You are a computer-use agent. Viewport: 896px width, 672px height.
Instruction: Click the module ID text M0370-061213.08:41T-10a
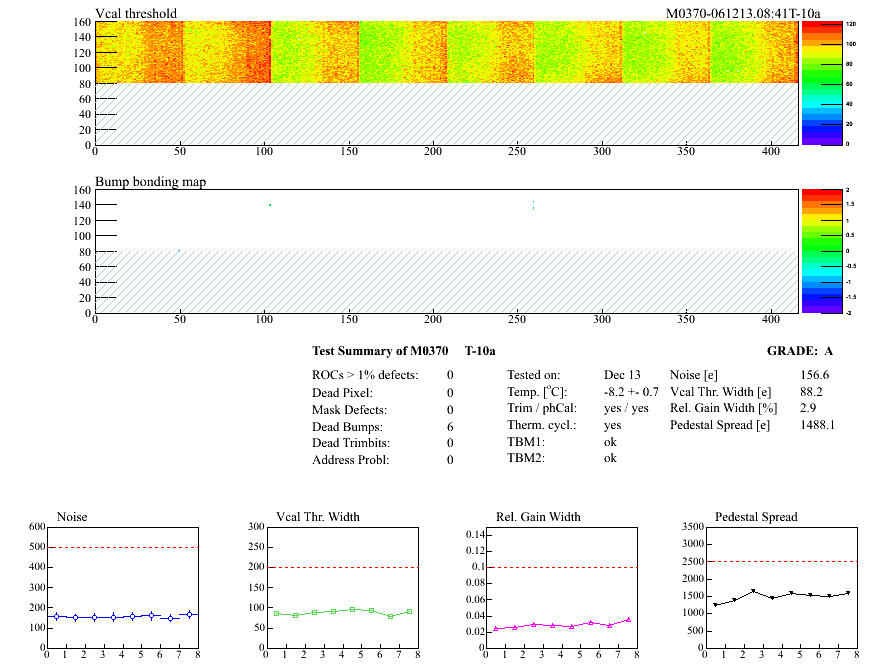743,13
